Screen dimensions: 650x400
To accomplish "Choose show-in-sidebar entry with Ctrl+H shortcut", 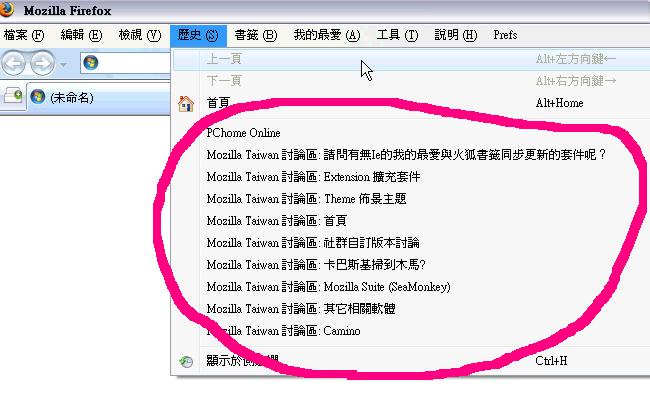I will click(411, 361).
